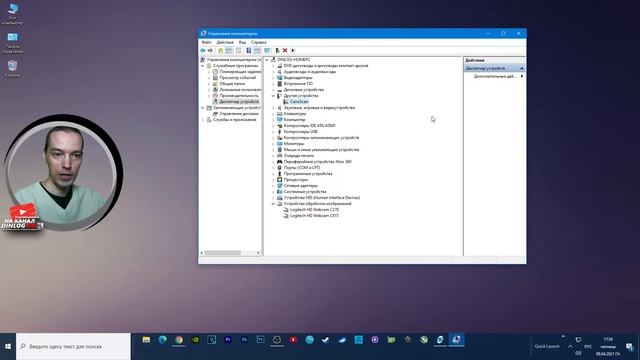Click the scan for hardware changes icon
This screenshot has width=640, height=360.
click(x=267, y=50)
